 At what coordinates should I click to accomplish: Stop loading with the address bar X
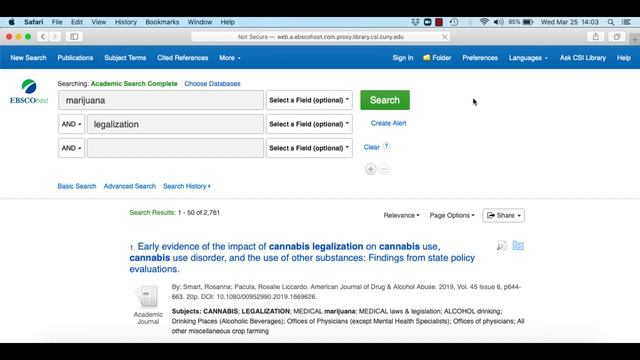(x=444, y=37)
